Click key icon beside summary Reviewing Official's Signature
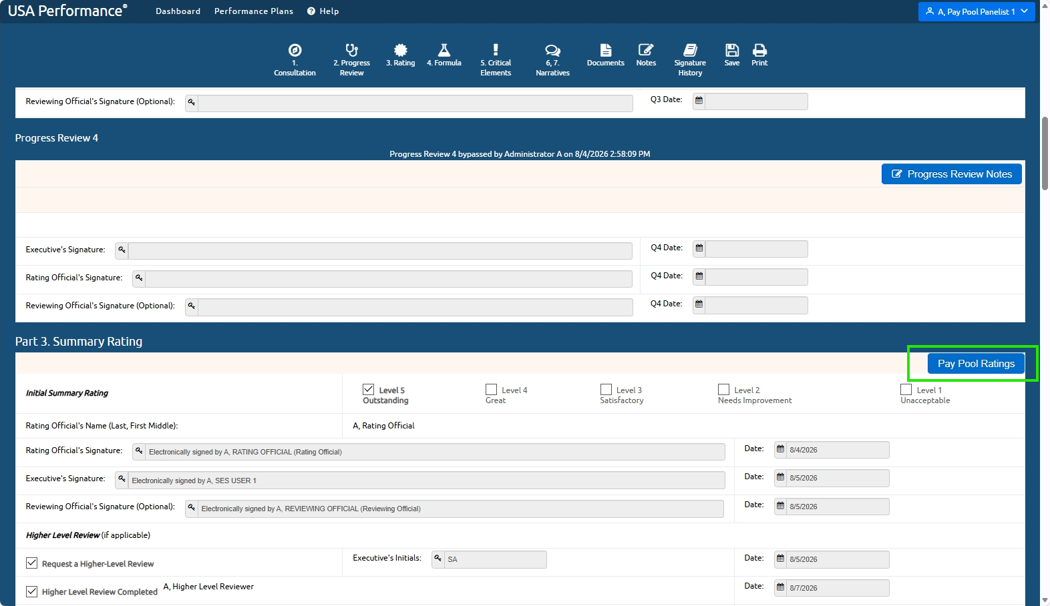This screenshot has width=1050, height=606. click(191, 508)
